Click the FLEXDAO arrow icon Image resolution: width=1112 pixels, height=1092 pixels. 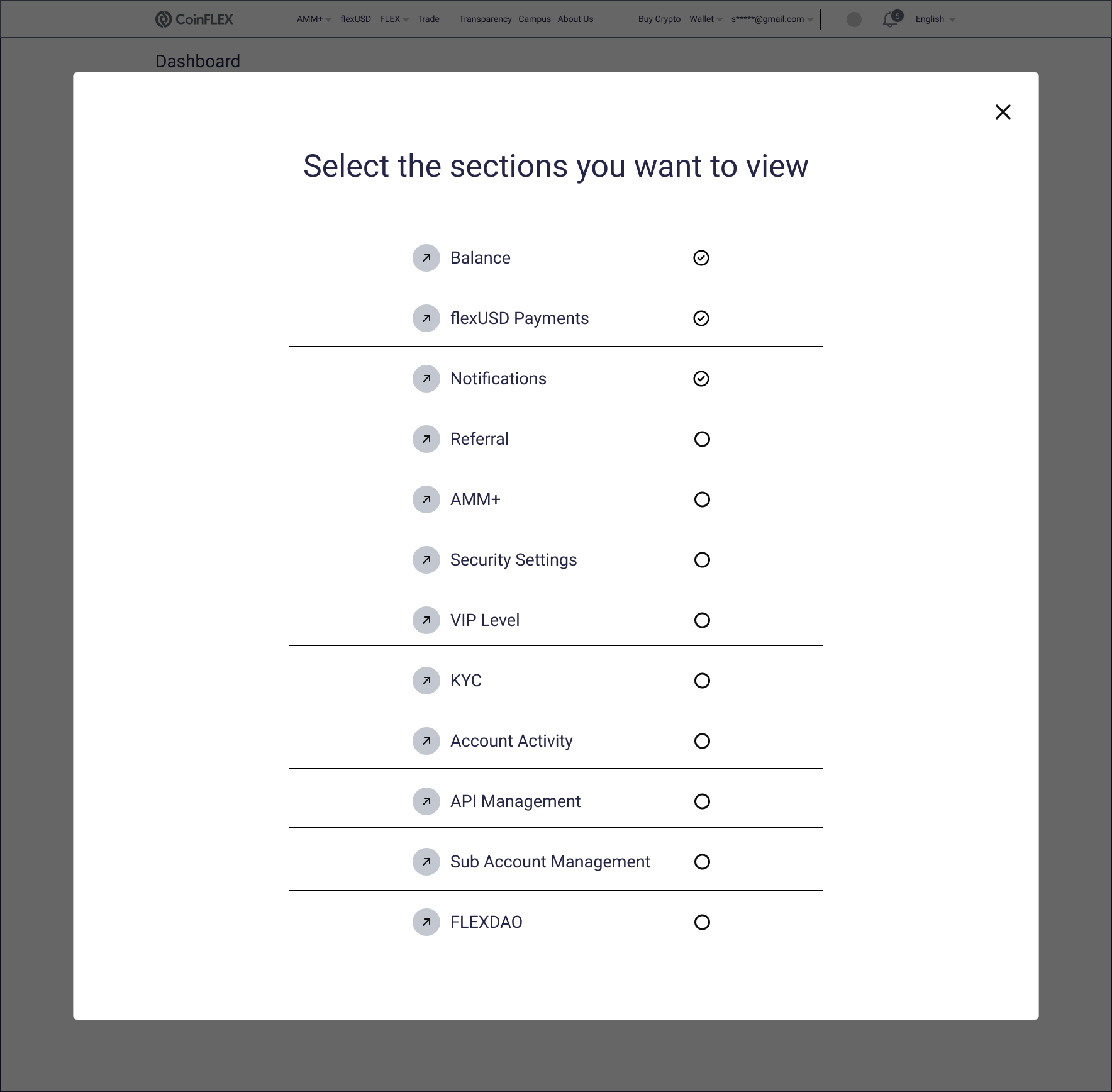click(426, 922)
